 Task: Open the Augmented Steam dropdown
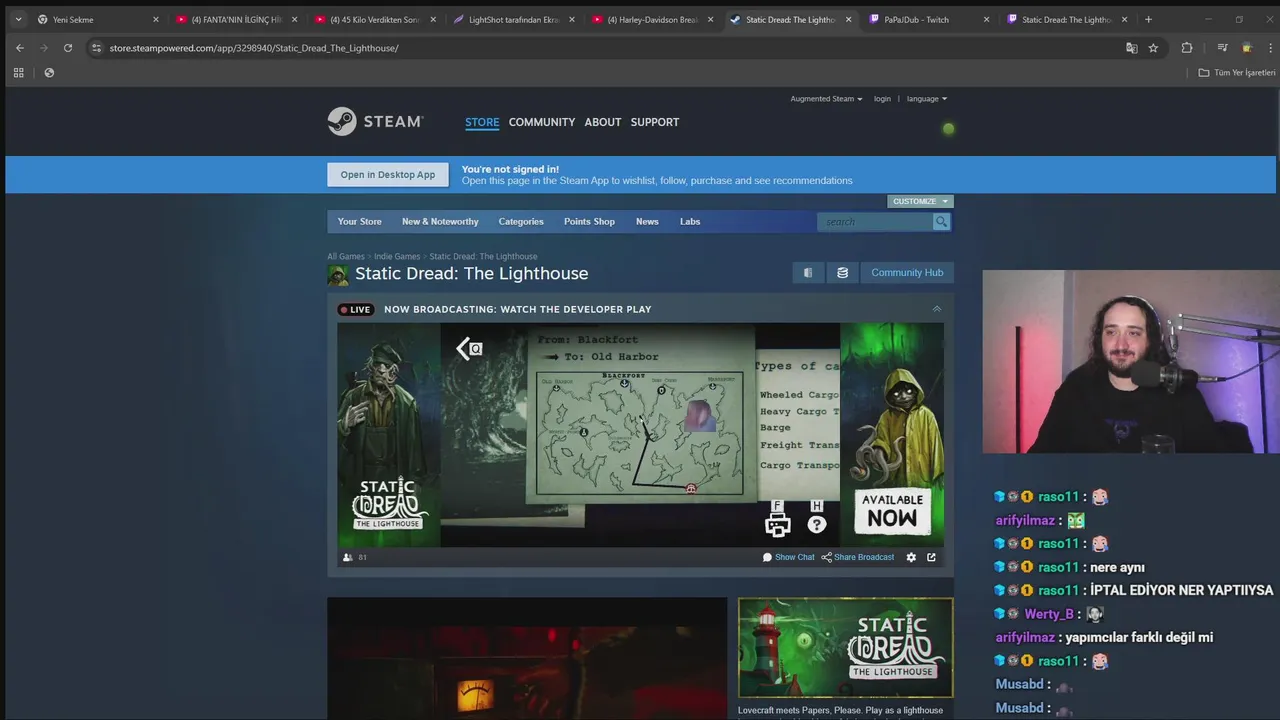826,99
